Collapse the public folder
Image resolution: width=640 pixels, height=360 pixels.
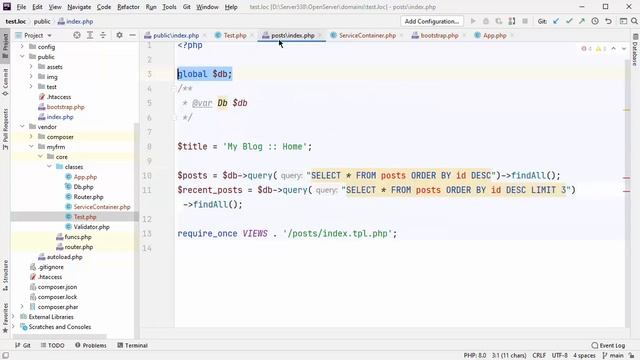(22, 57)
